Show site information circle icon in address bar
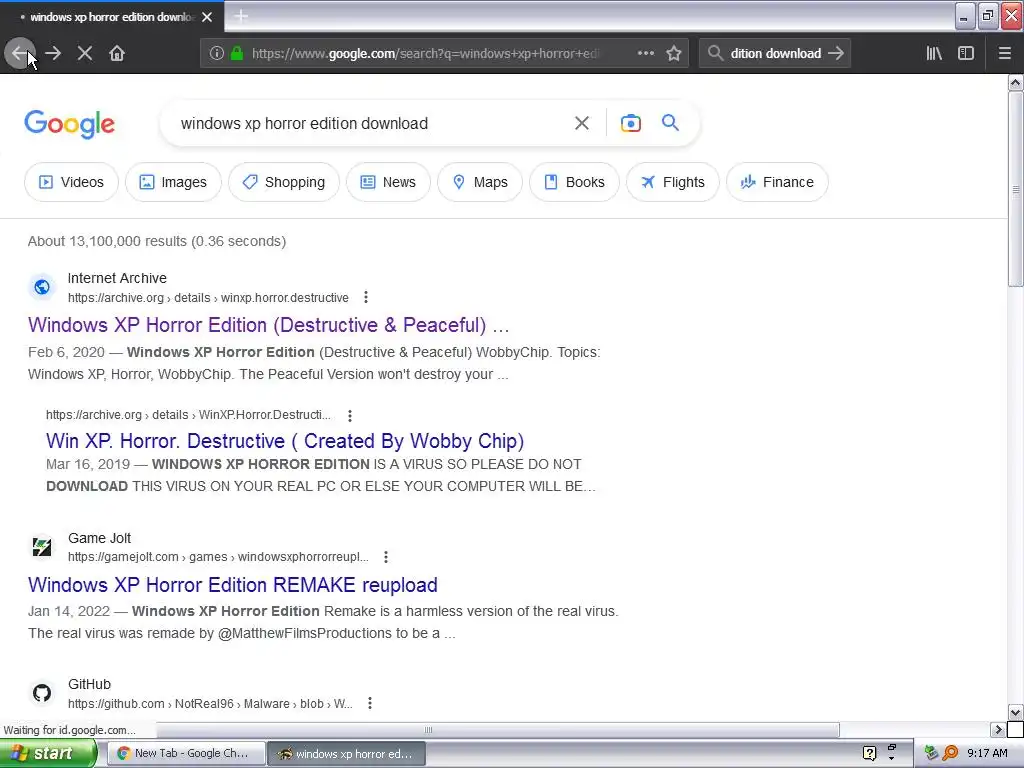This screenshot has width=1024, height=768. point(217,53)
